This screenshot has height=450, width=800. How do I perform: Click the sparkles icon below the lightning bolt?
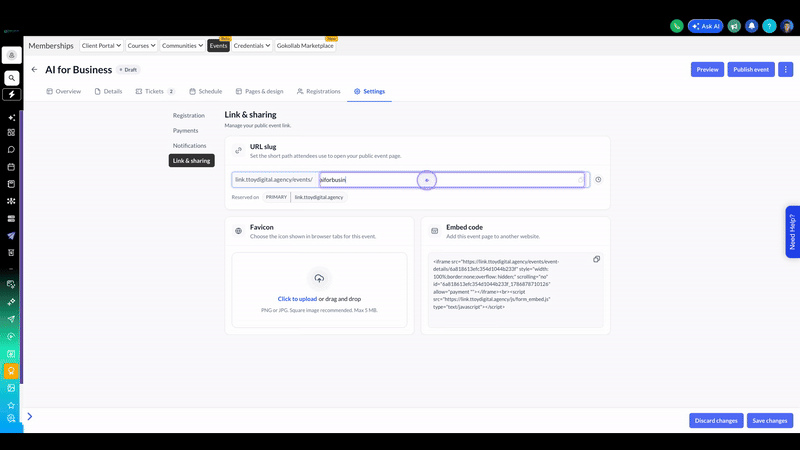coord(11,117)
